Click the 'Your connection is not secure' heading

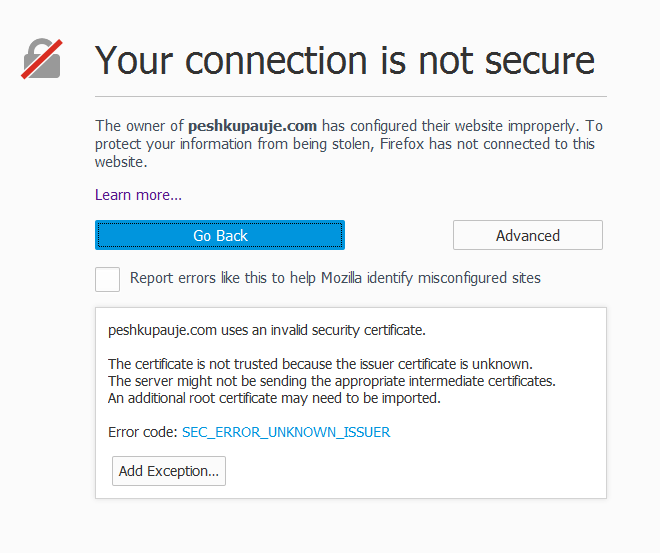[x=345, y=60]
